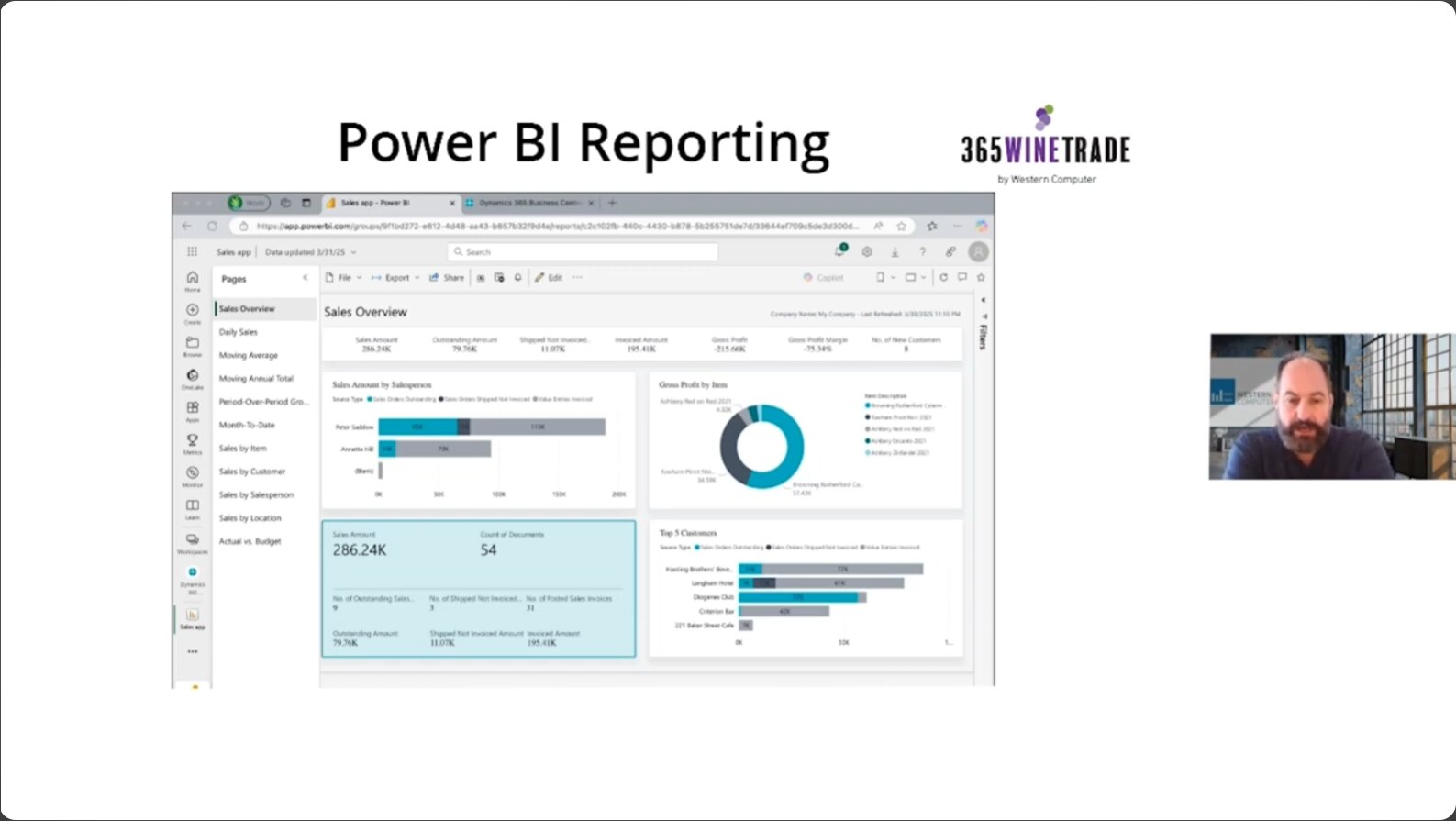1456x821 pixels.
Task: Click the Diogenes Club bar in Top 5 Customers
Action: coord(803,597)
